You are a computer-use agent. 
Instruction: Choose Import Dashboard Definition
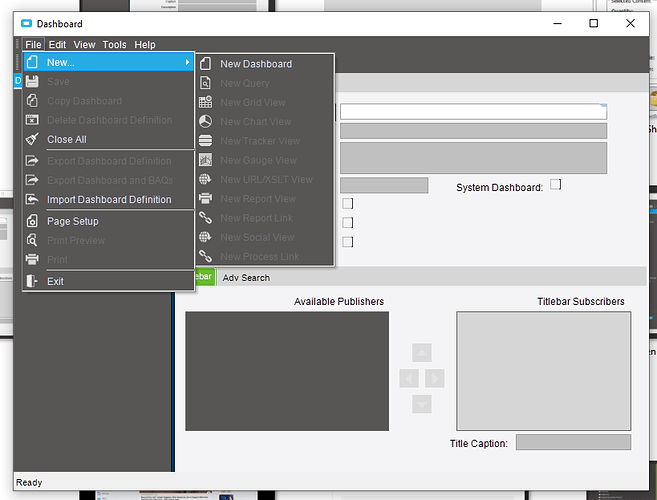[109, 199]
